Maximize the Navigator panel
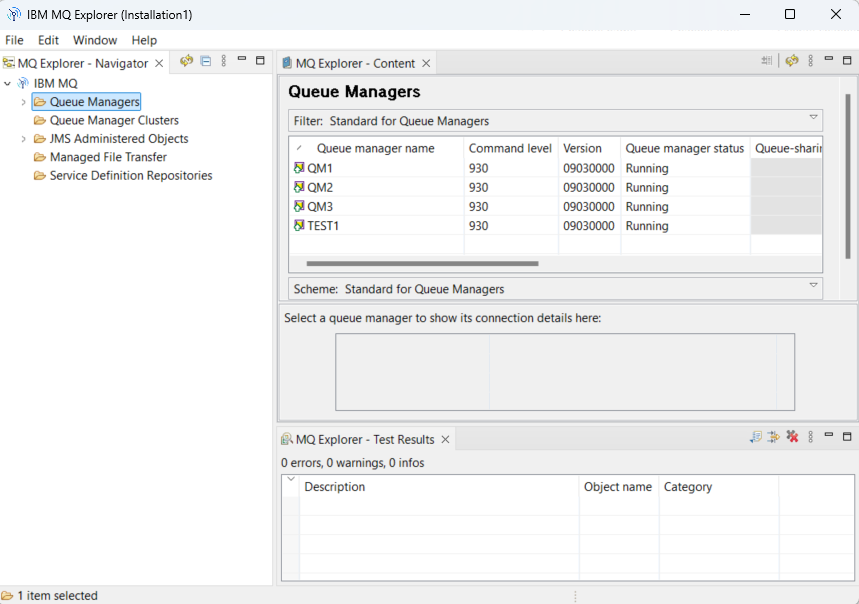This screenshot has width=859, height=604. (x=260, y=61)
